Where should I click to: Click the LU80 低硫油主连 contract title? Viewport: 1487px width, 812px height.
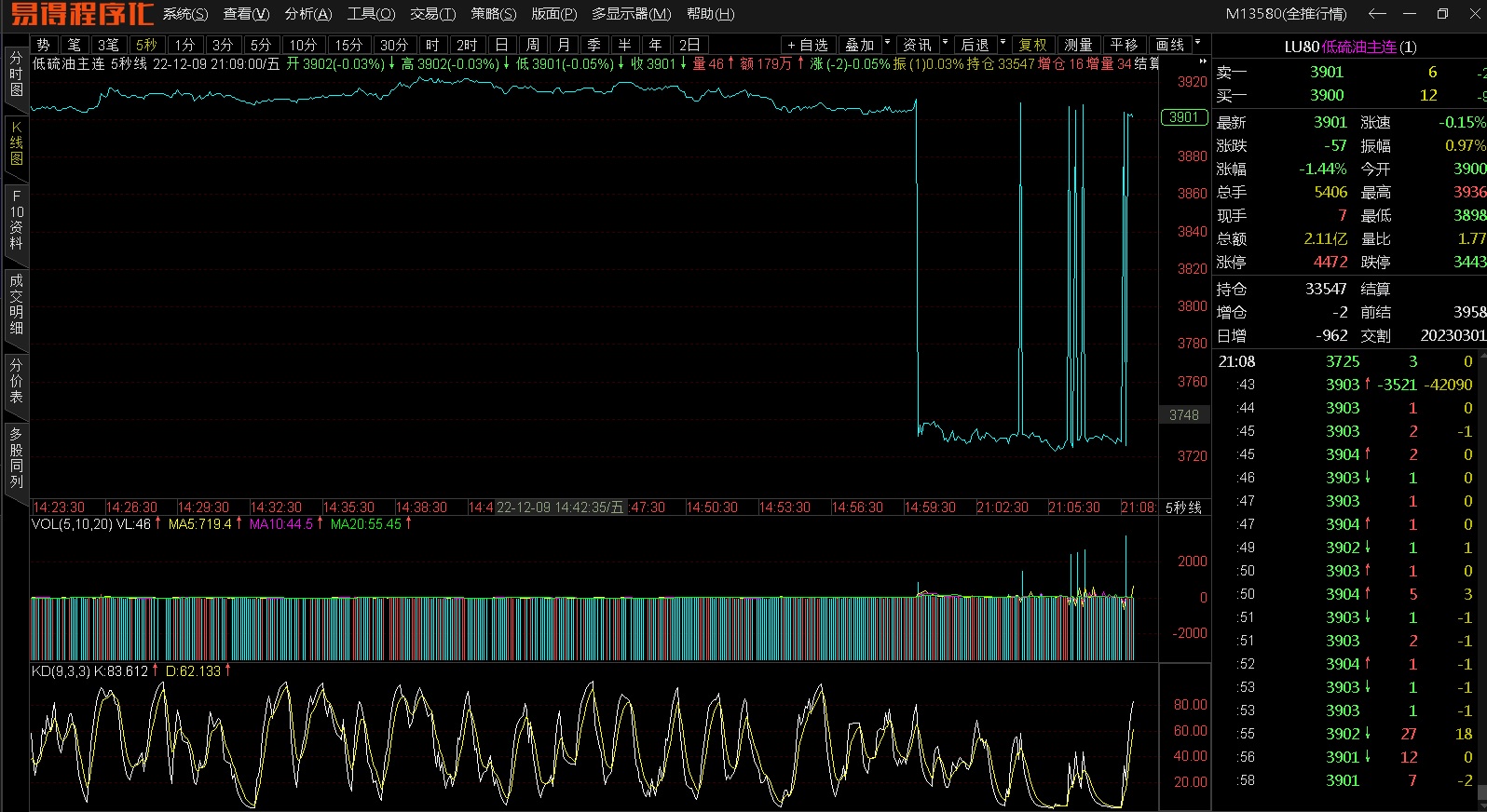click(1350, 47)
